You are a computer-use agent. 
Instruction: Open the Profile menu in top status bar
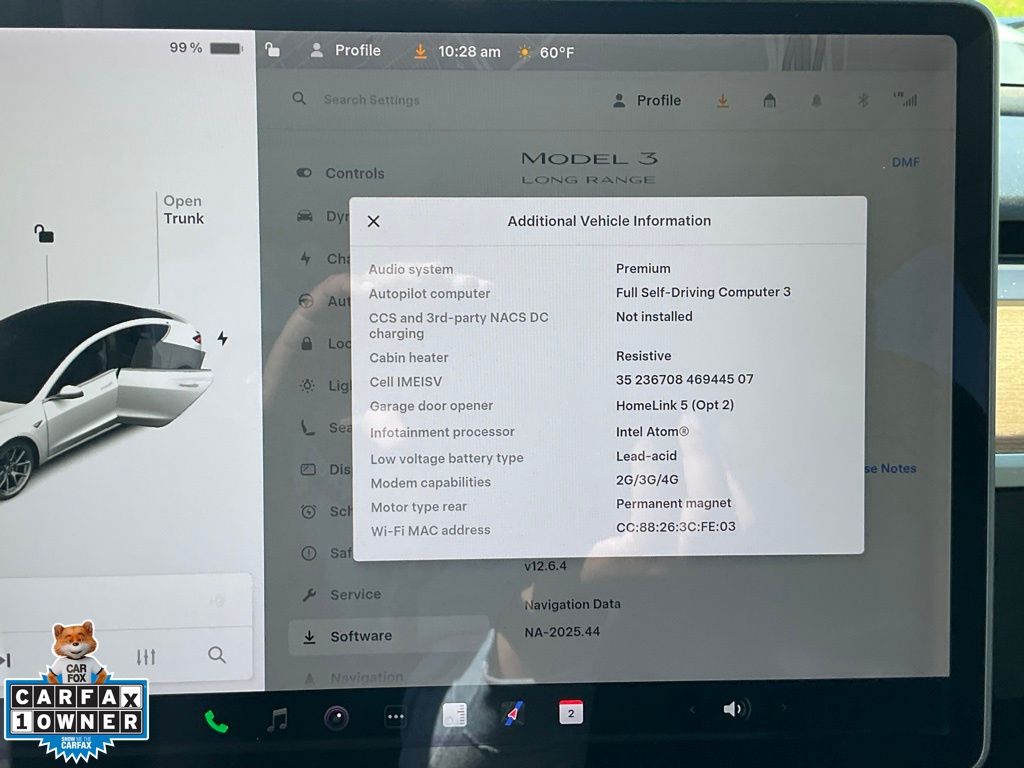tap(346, 50)
